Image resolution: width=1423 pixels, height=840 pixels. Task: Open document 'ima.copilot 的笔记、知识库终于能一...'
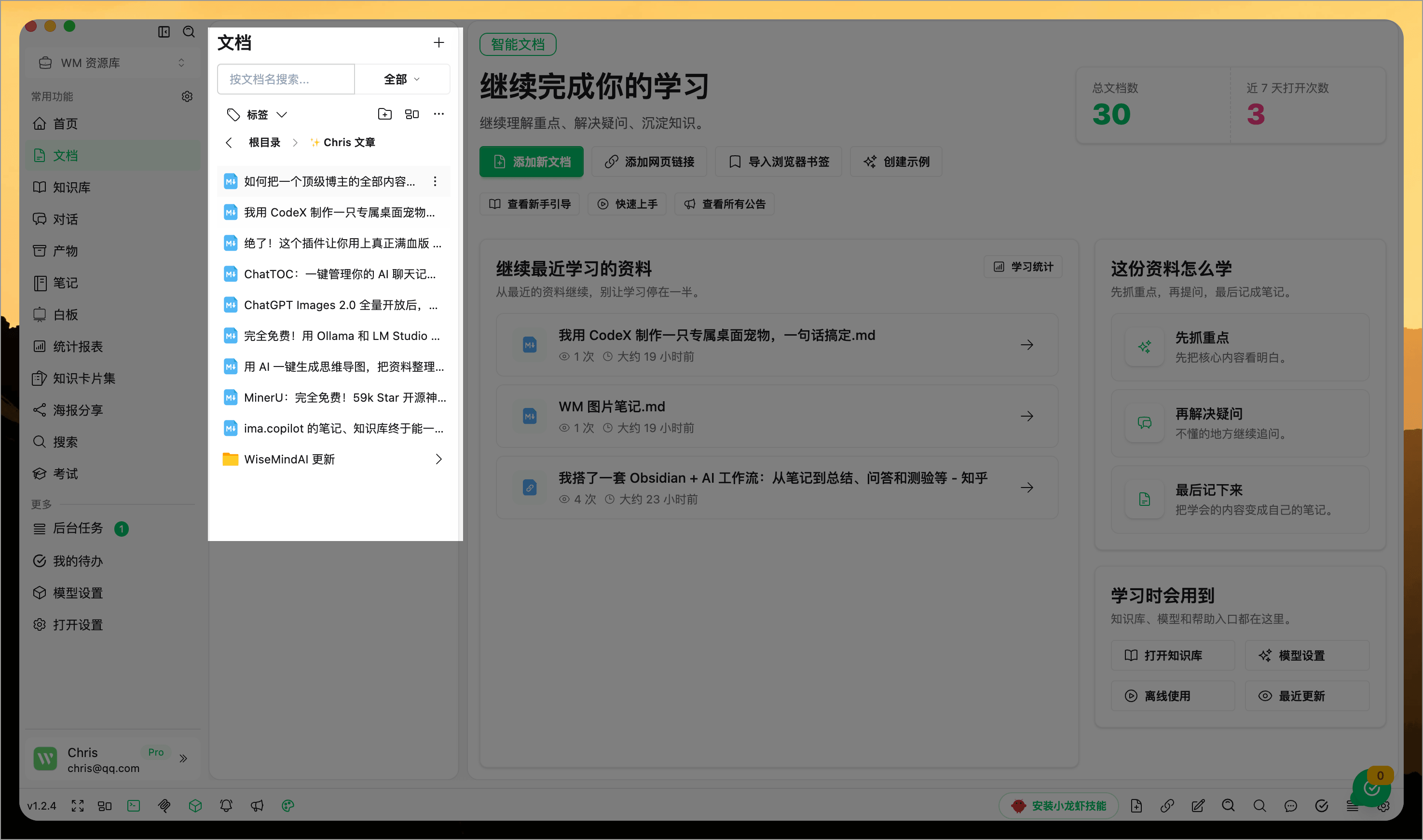(333, 429)
